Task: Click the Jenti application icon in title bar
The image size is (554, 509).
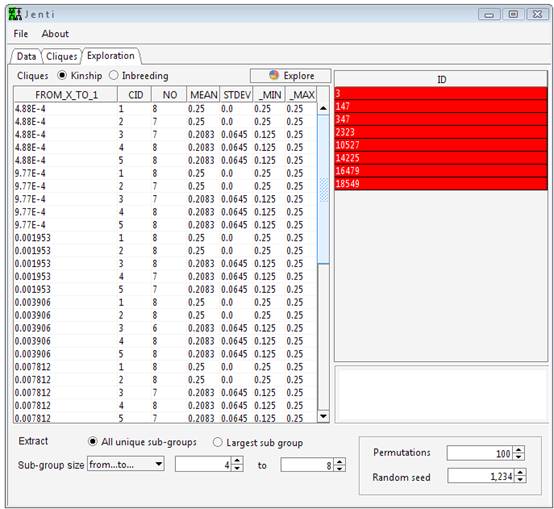Action: click(x=14, y=14)
